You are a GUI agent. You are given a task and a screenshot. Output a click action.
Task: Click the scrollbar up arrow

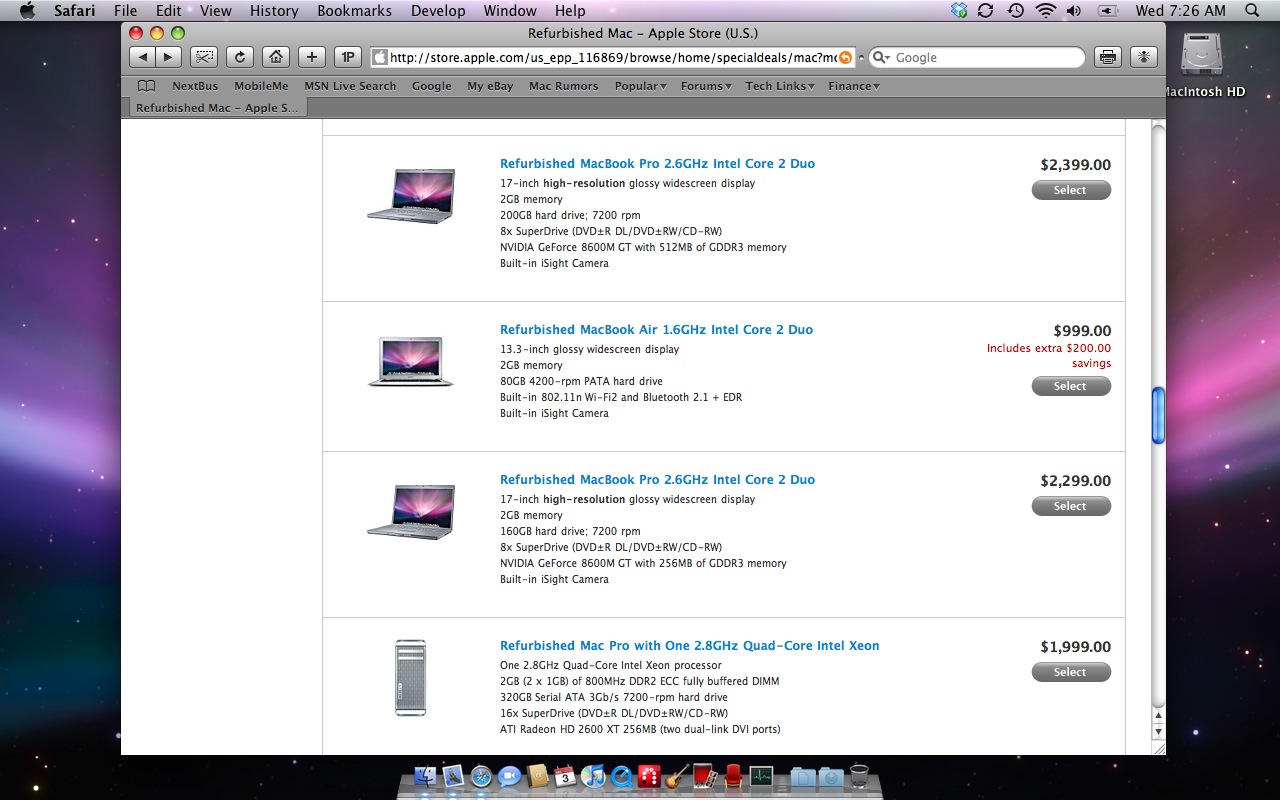coord(1158,716)
